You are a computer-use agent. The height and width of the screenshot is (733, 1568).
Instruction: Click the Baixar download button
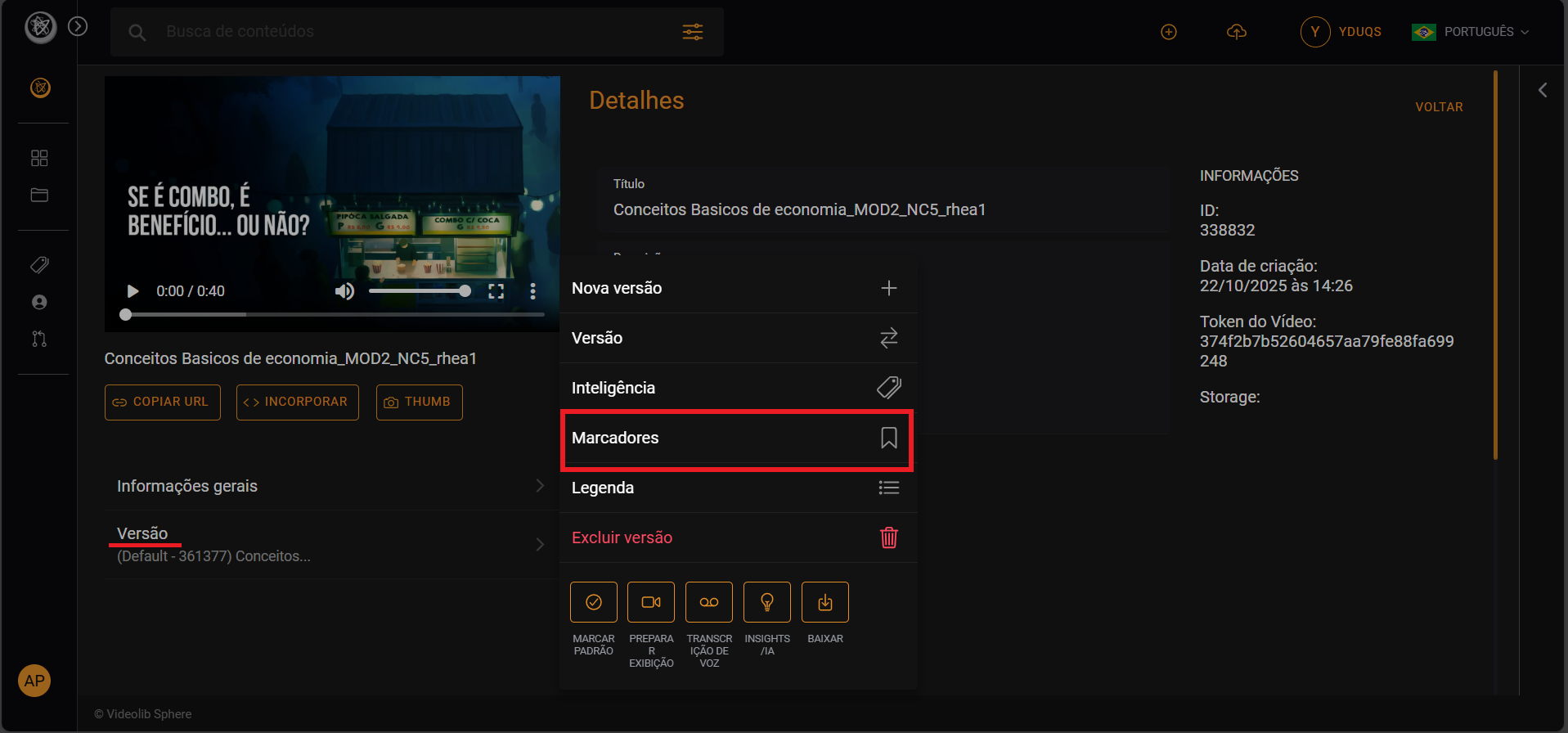click(825, 602)
